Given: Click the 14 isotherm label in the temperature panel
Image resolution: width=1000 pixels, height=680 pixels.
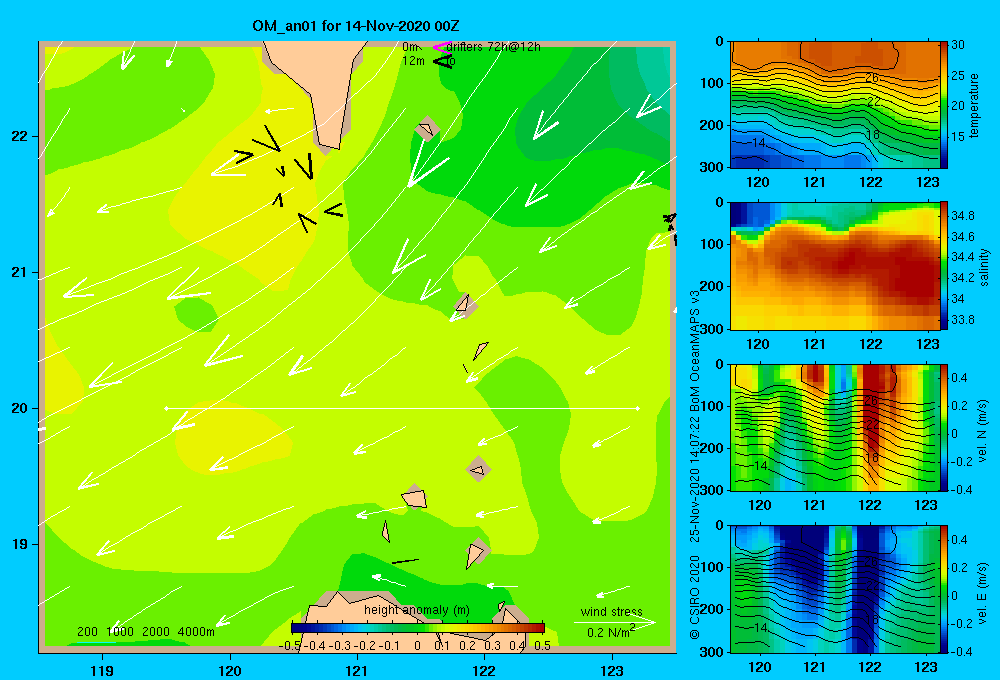Looking at the screenshot, I should pos(758,143).
